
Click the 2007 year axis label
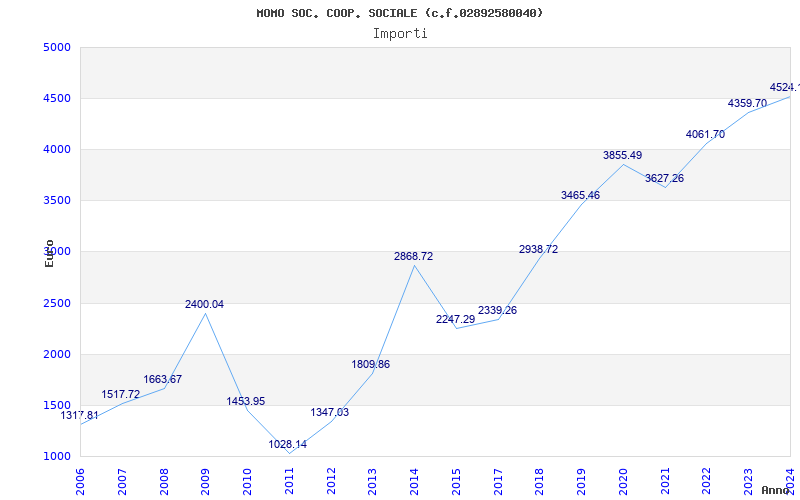122,481
